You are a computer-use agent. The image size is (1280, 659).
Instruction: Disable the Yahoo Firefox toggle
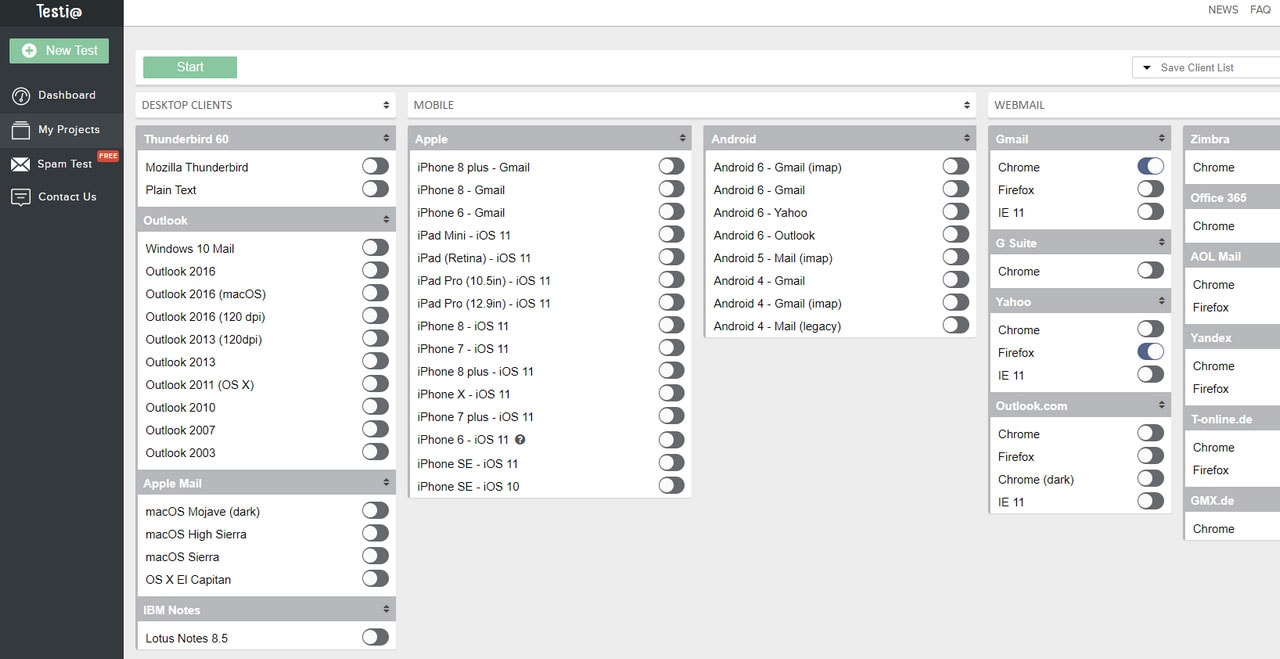[1150, 352]
